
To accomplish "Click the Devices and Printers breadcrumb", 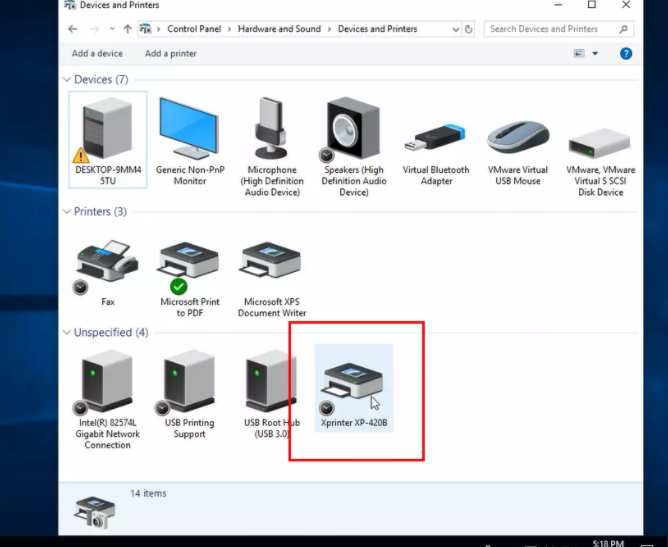I will (377, 29).
